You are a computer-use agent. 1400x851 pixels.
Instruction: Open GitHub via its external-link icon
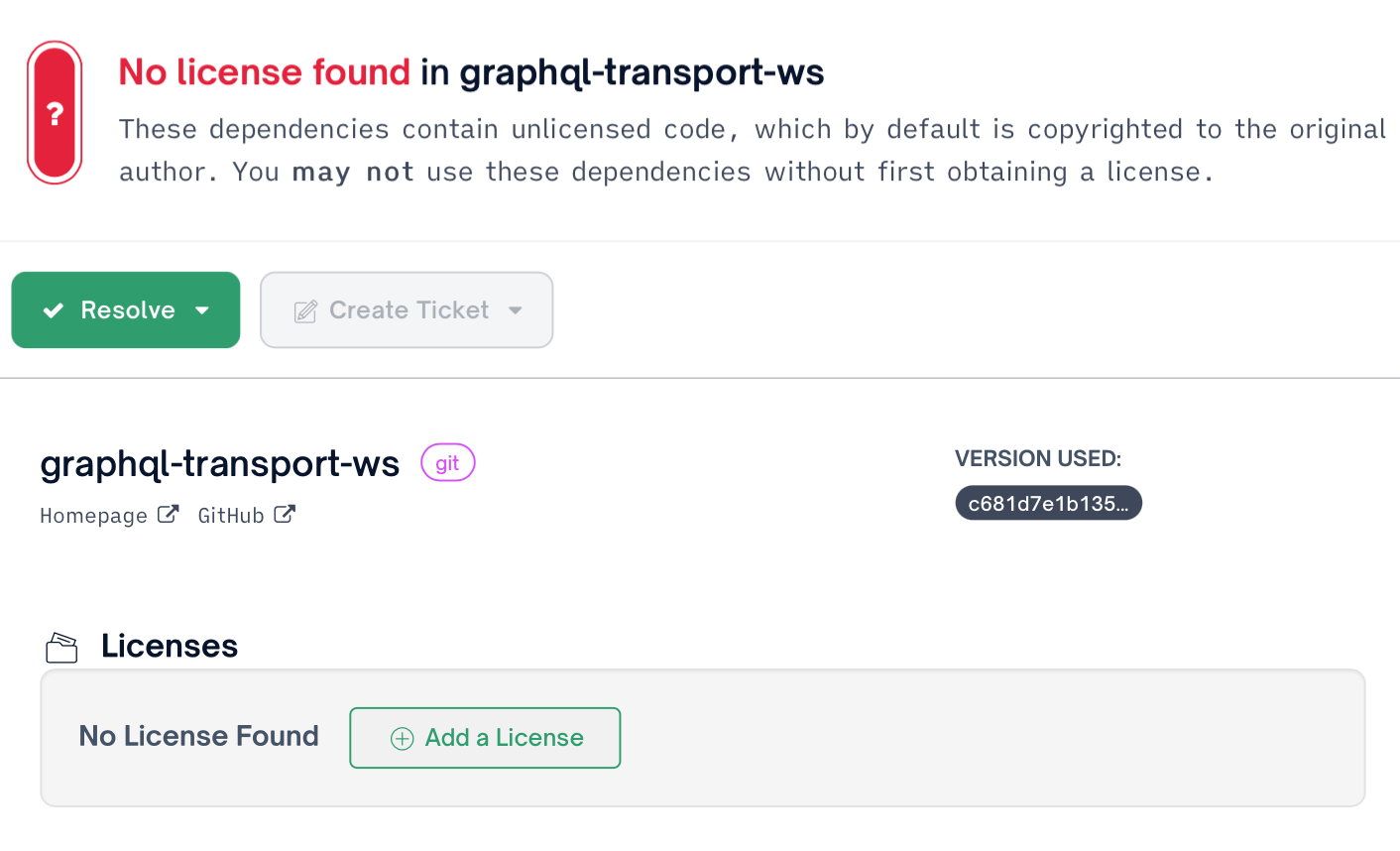[285, 513]
